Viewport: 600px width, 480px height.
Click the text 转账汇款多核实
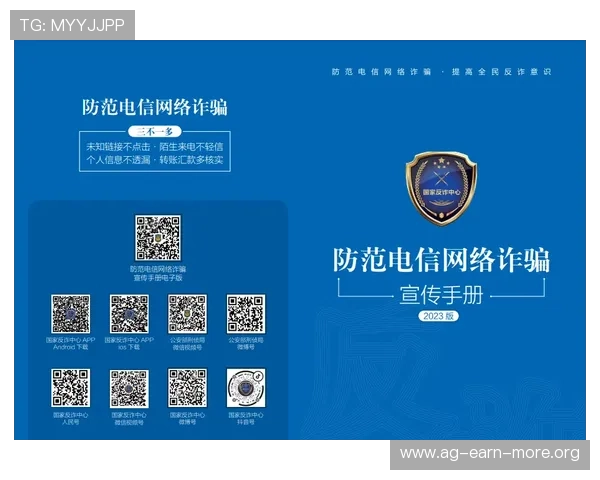click(x=191, y=160)
